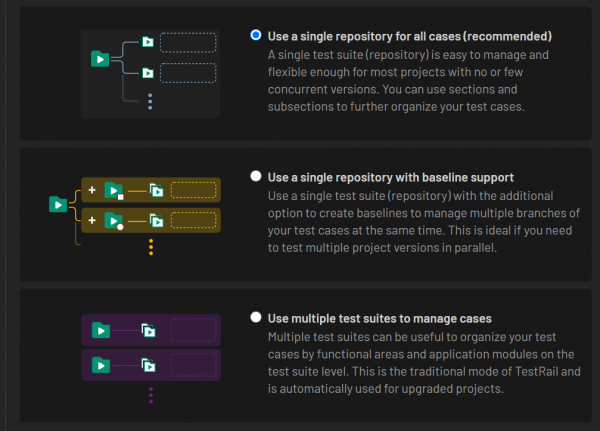Click the "Use a single repository for all cases (recommended)" label
Viewport: 600px width, 431px height.
(x=409, y=36)
